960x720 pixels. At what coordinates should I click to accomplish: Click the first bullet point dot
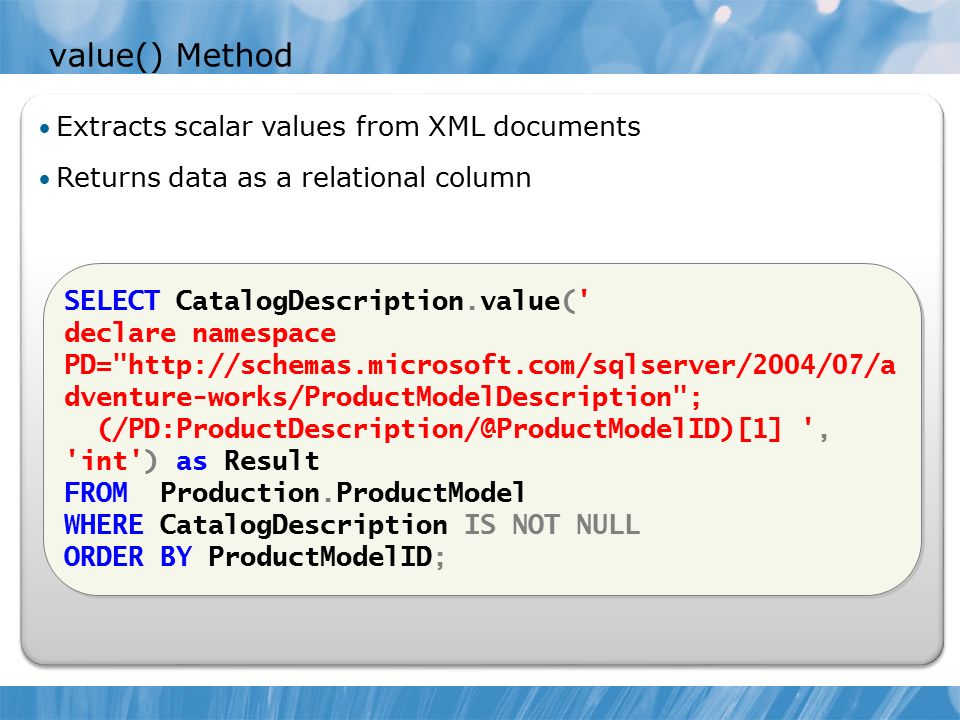(x=44, y=129)
